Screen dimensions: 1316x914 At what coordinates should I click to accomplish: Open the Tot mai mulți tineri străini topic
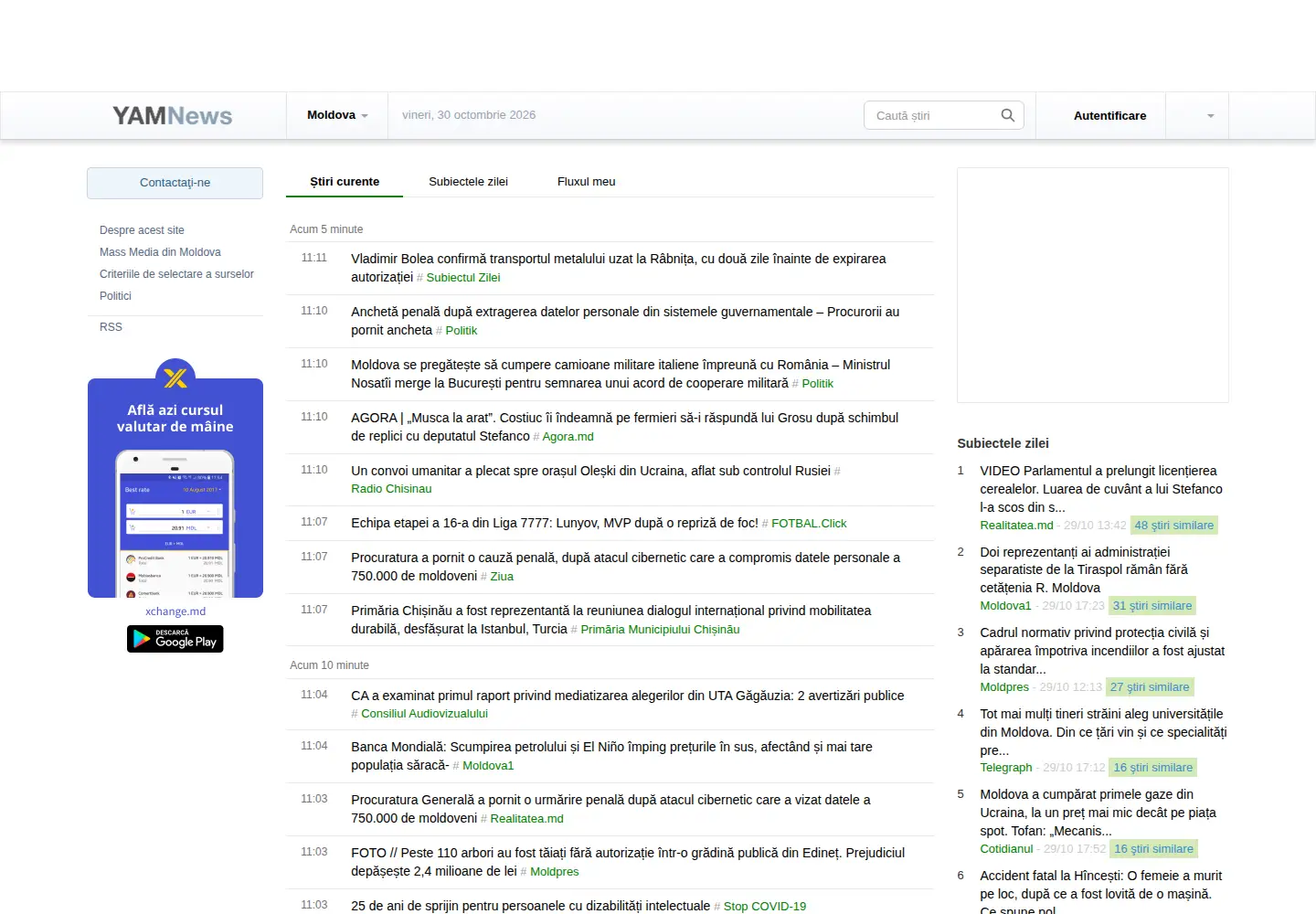coord(1103,732)
